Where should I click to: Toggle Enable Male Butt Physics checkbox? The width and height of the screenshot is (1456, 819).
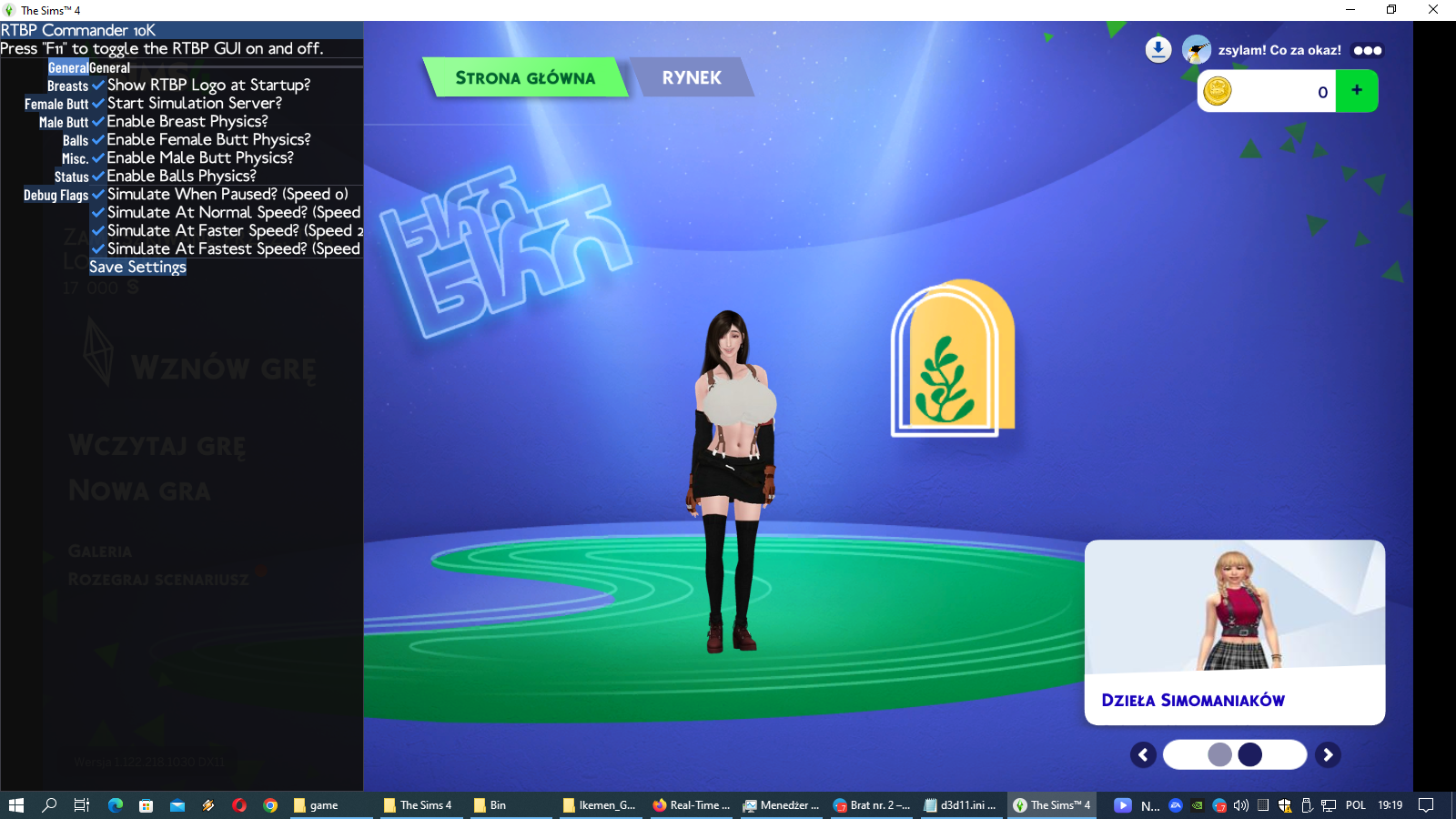[x=98, y=157]
